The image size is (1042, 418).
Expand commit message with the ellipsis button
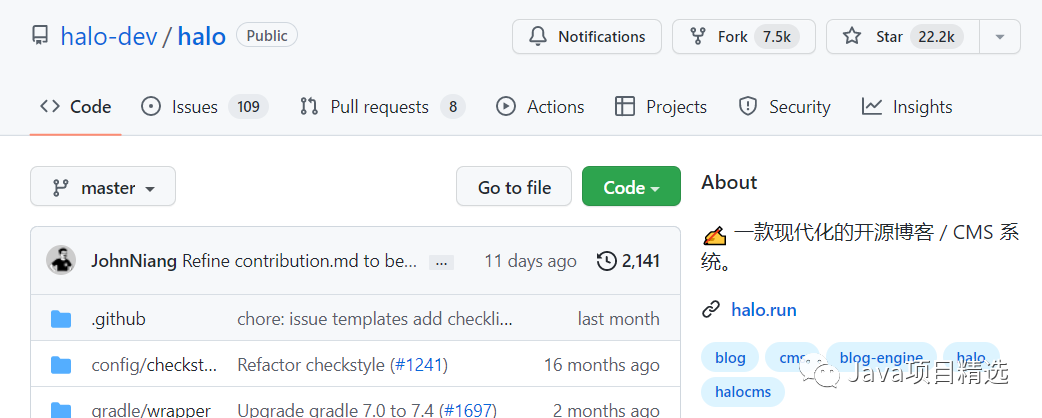tap(441, 262)
